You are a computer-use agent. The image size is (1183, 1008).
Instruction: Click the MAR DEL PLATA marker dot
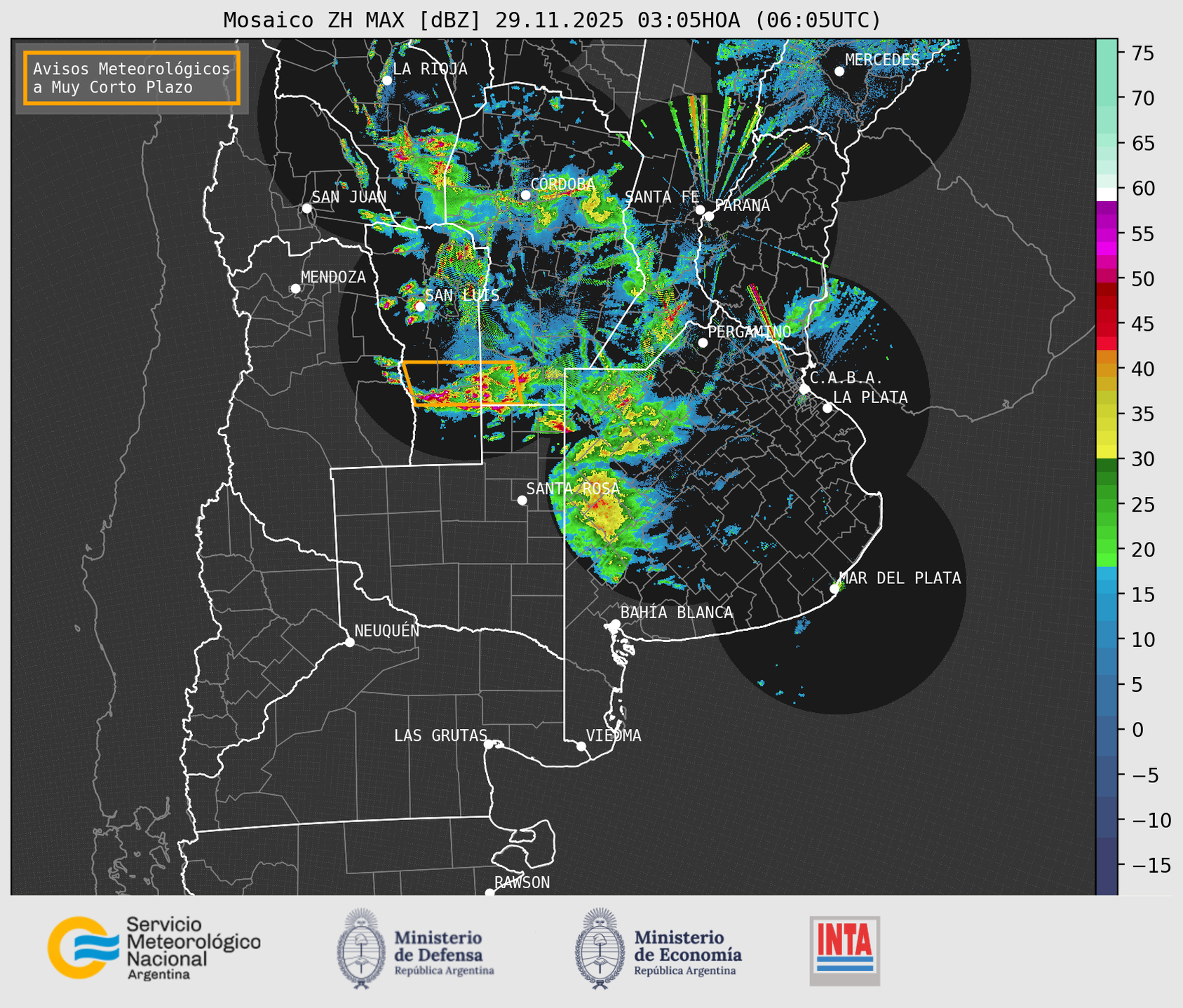coord(834,589)
